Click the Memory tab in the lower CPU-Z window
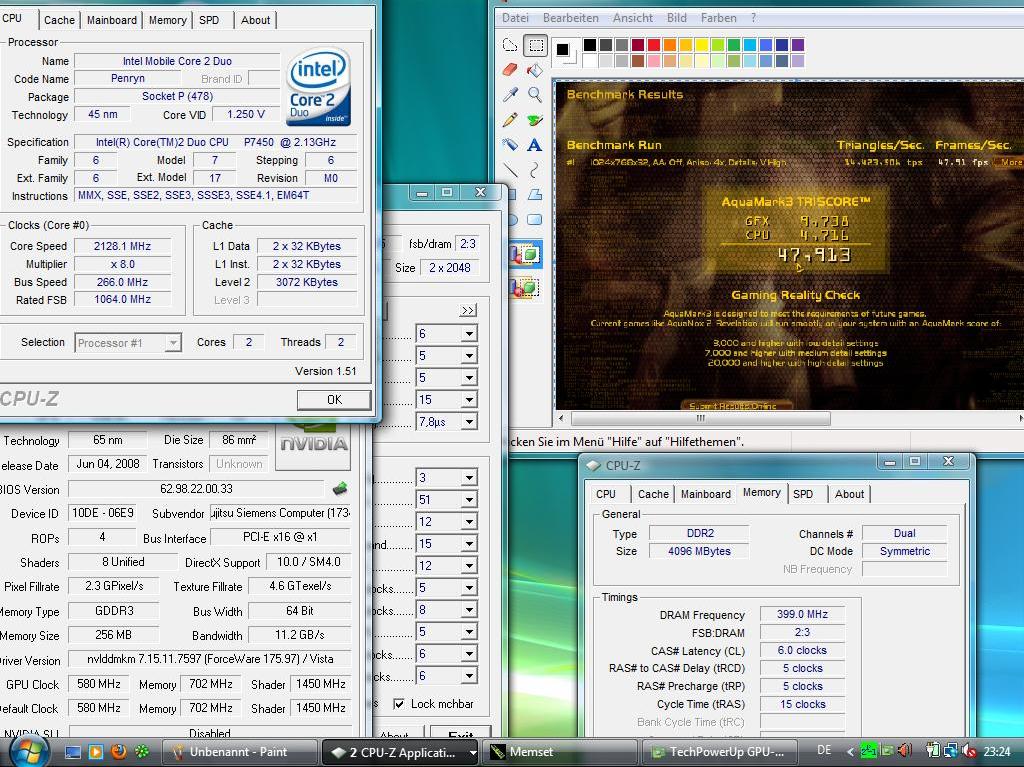1024x767 pixels. 761,493
